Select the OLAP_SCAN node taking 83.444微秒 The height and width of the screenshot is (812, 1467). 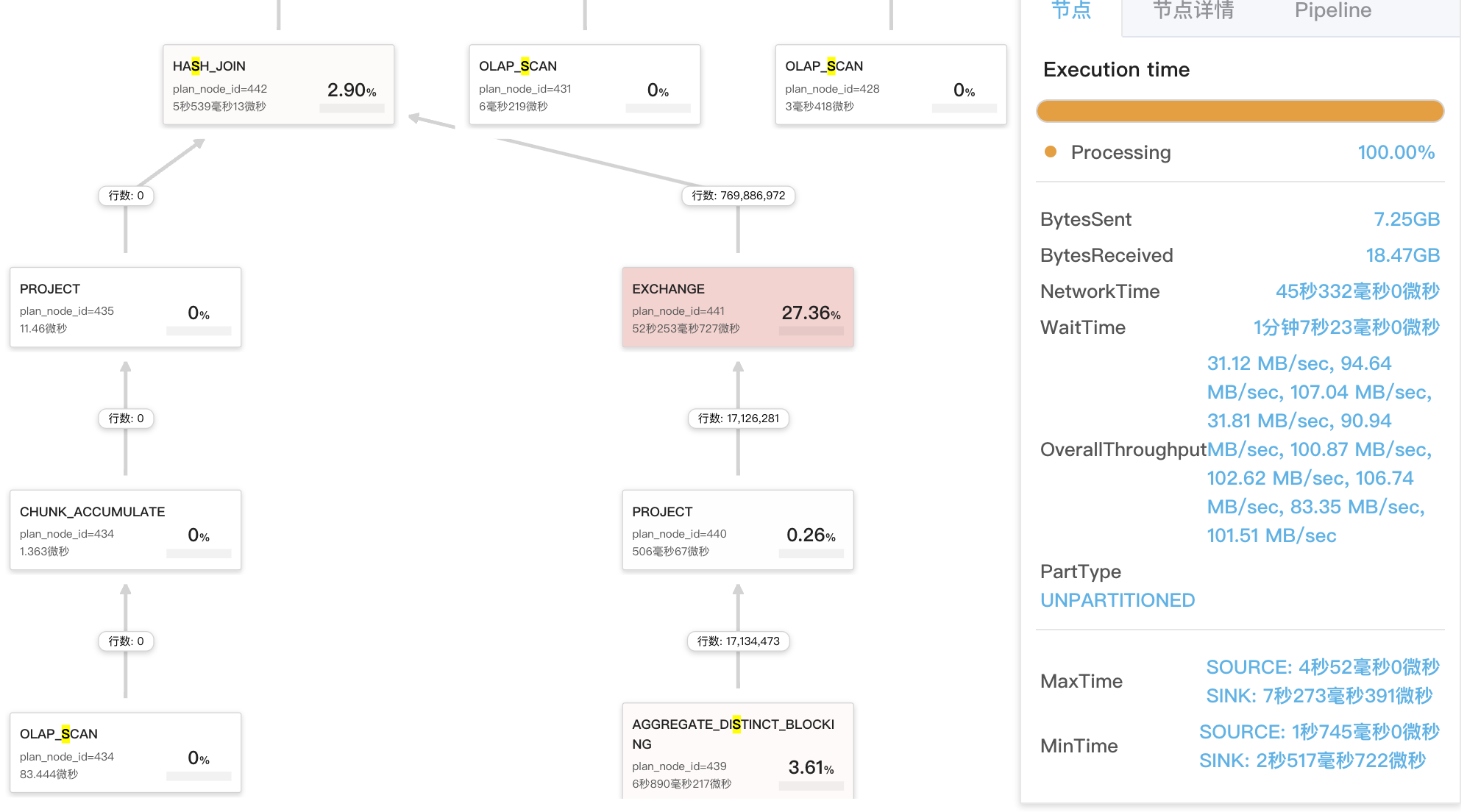[x=125, y=752]
